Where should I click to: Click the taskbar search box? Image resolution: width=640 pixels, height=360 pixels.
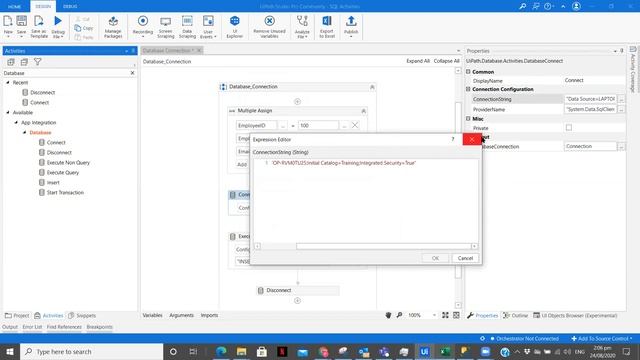point(91,351)
